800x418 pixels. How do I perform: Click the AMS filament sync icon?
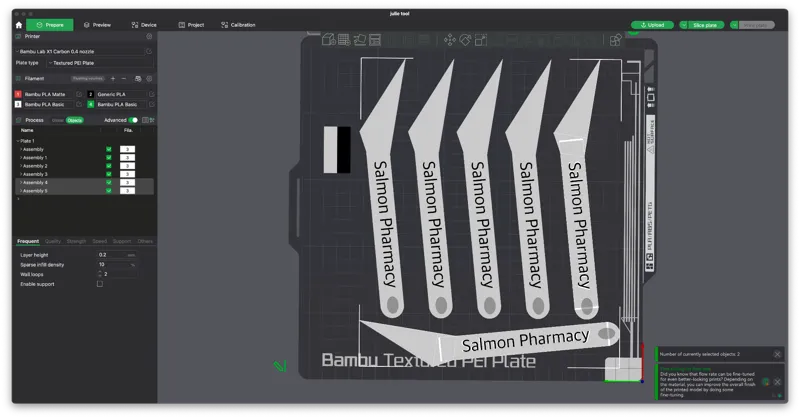click(x=138, y=79)
